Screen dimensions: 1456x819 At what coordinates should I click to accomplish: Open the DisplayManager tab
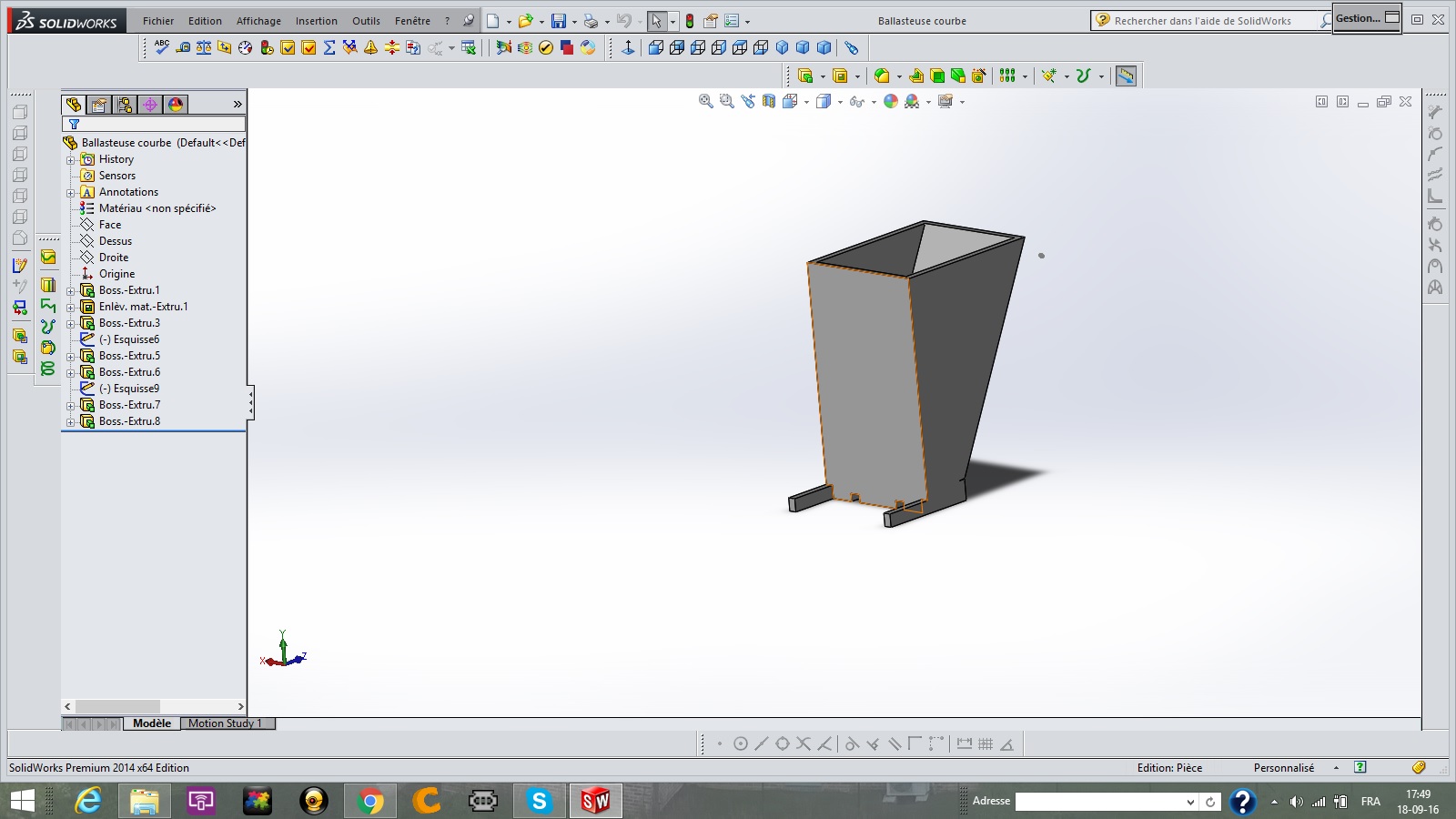click(176, 105)
